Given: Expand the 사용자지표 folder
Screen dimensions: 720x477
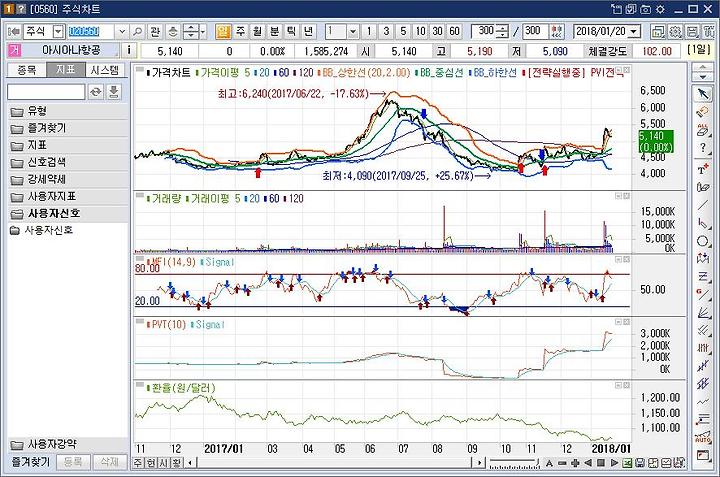Looking at the screenshot, I should coord(68,196).
